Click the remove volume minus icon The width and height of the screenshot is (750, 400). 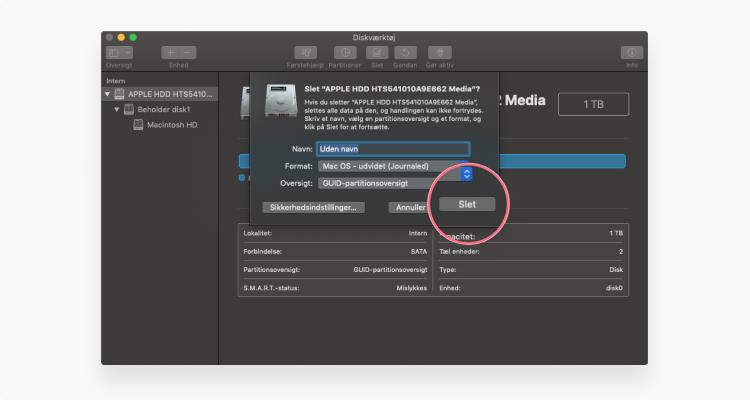tap(188, 53)
